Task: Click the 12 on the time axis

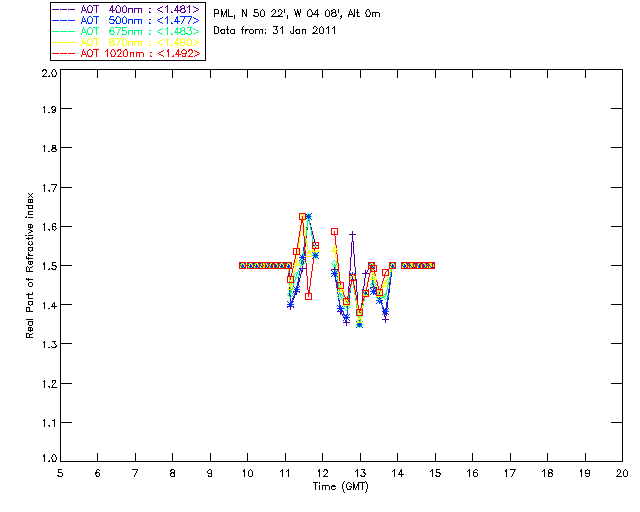Action: click(x=322, y=473)
